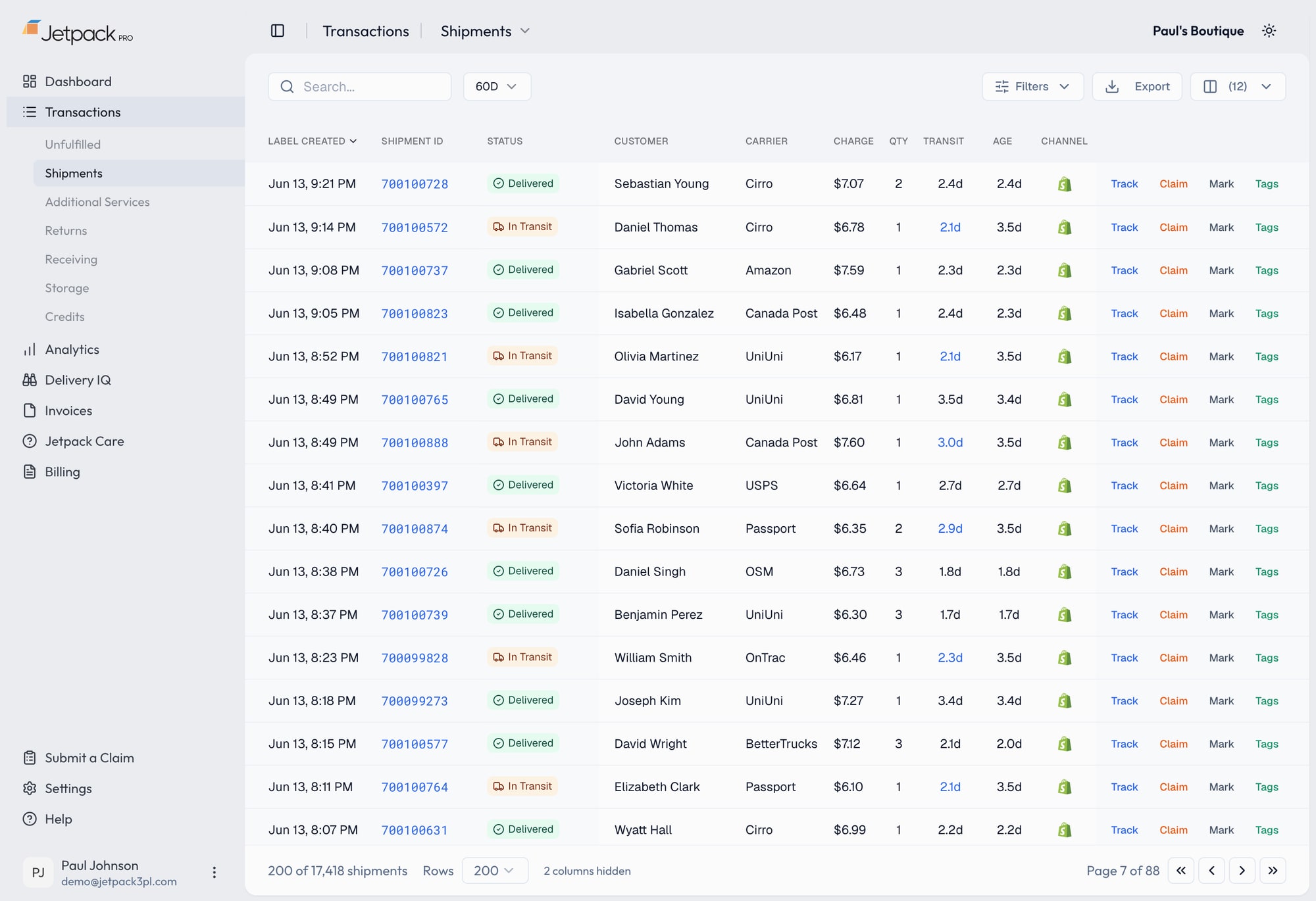Toggle the sidebar panel icon
This screenshot has height=901, width=1316.
point(277,31)
